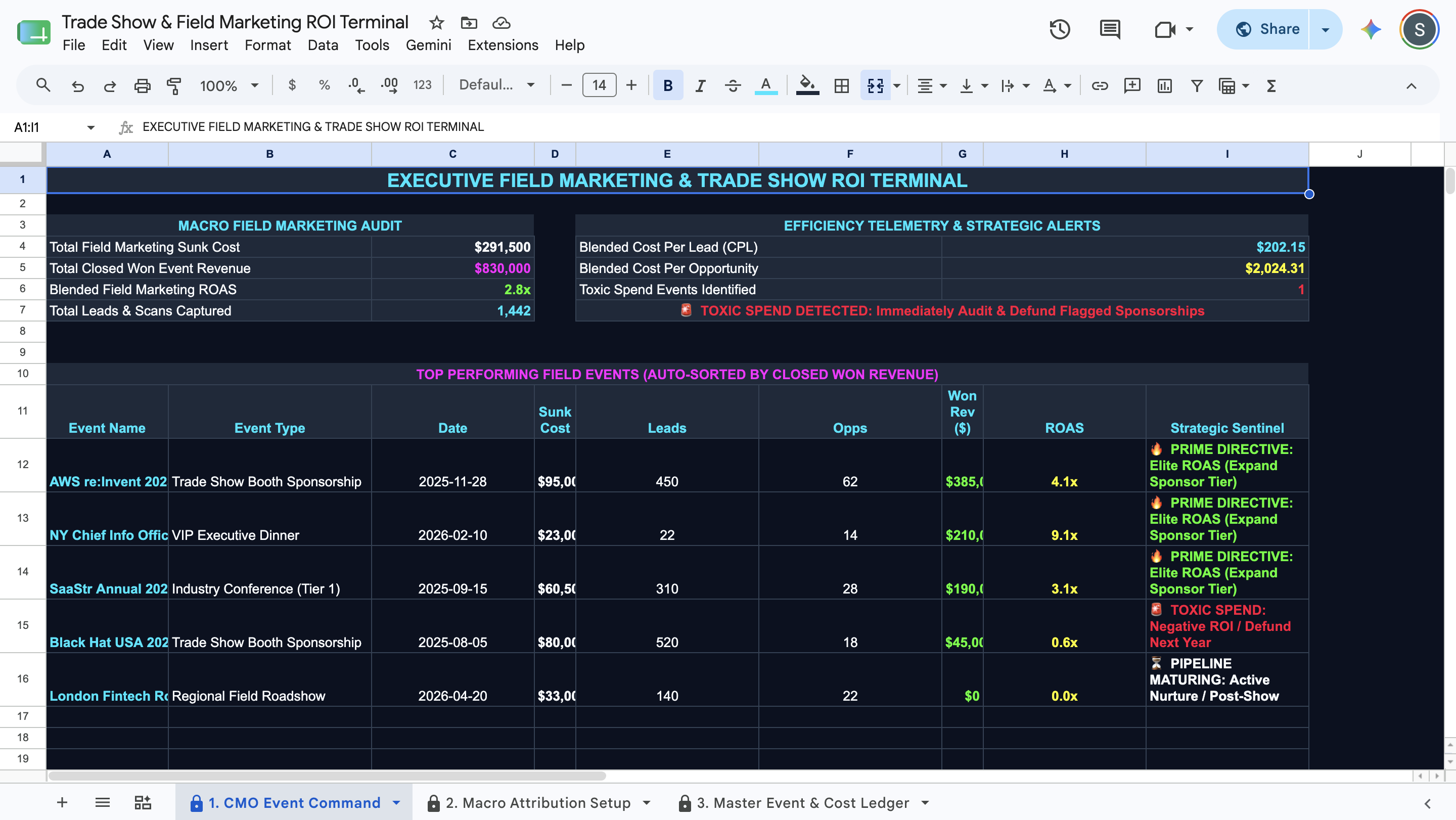Open the functions sigma menu
1456x820 pixels.
pyautogui.click(x=1271, y=85)
